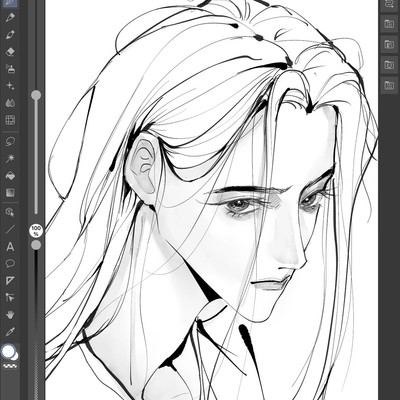Select the Blend tool with droplets icon
This screenshot has height=400, width=400.
click(x=10, y=103)
